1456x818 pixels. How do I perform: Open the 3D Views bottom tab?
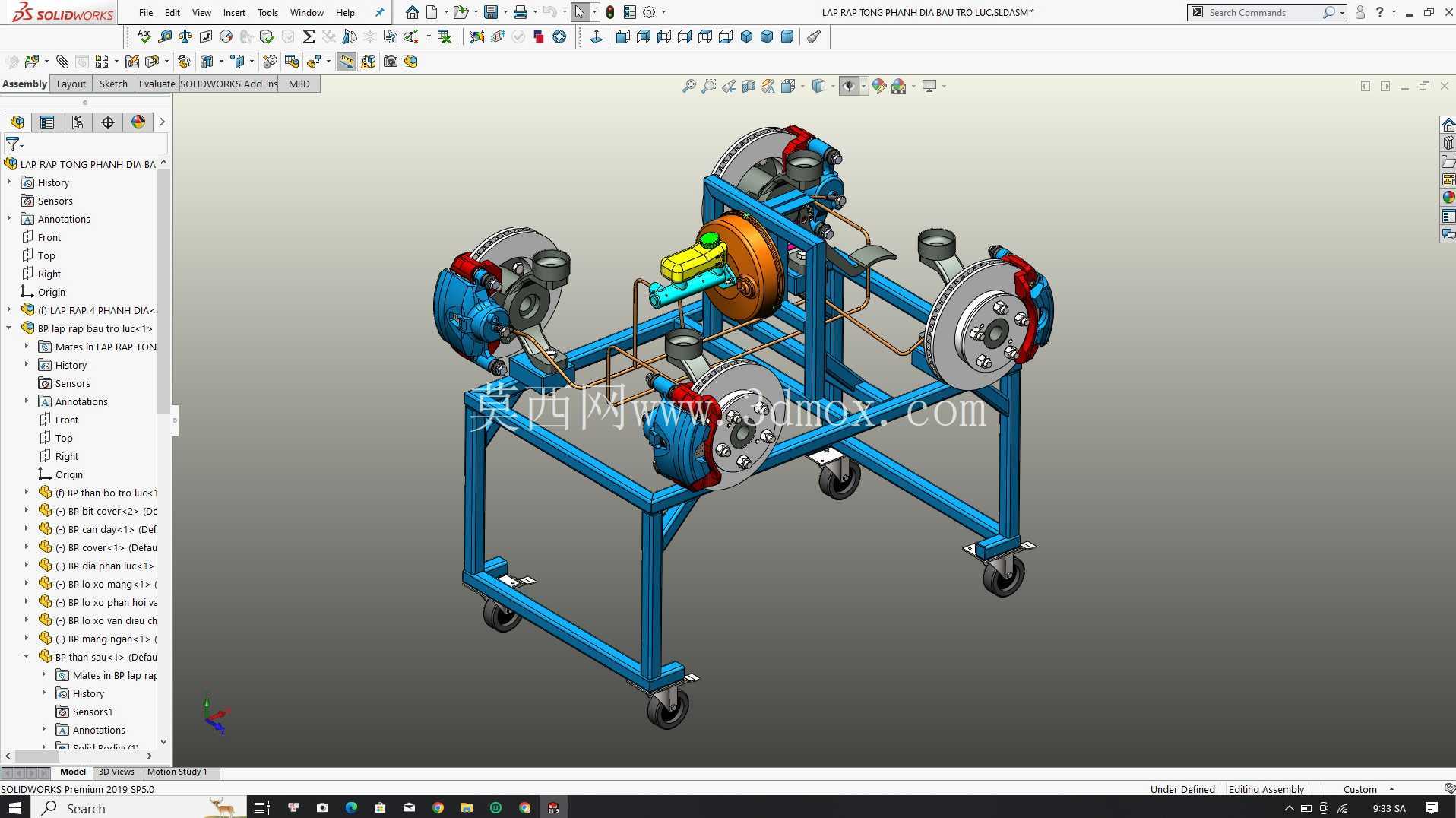116,772
